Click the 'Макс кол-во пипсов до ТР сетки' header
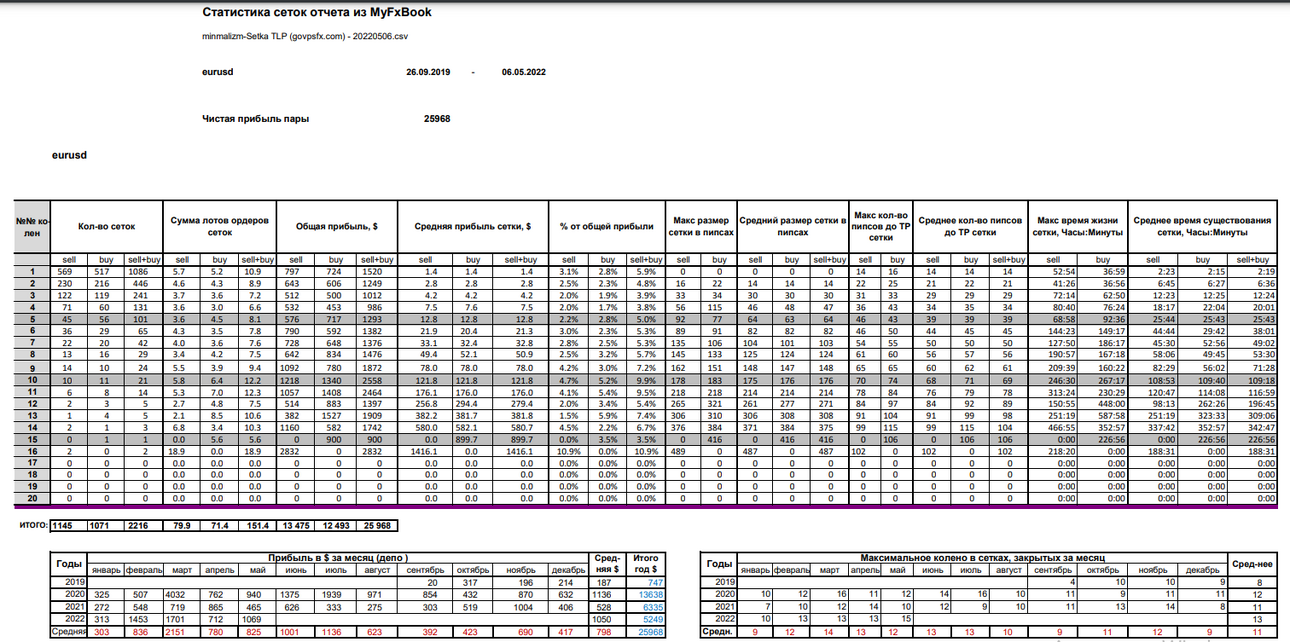The image size is (1290, 642). [x=880, y=226]
